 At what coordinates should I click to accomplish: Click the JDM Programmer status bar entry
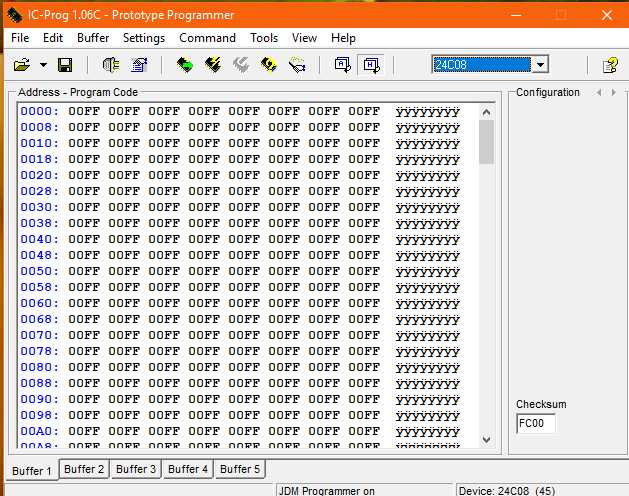tap(364, 490)
